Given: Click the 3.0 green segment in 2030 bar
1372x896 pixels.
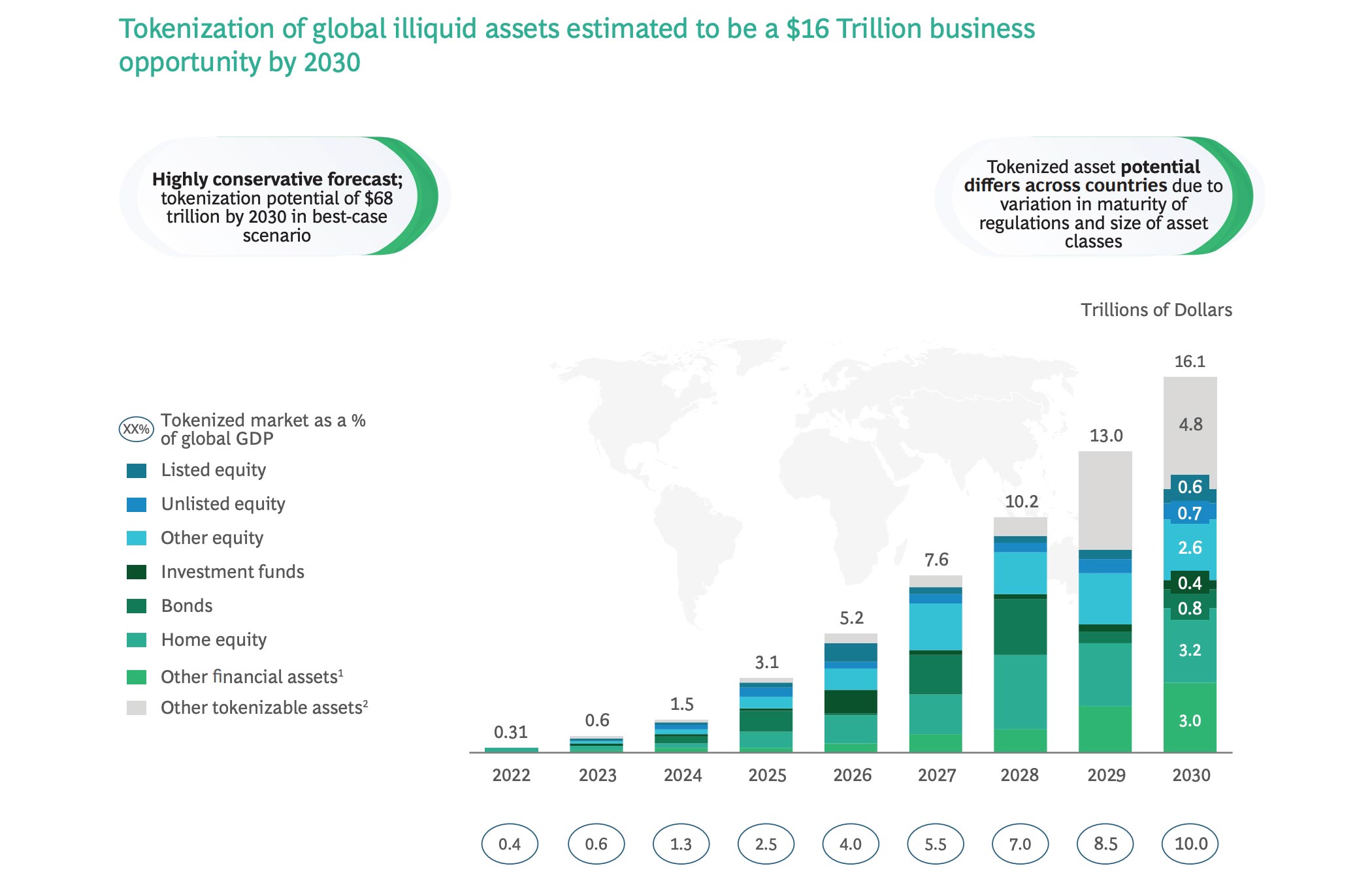Looking at the screenshot, I should (x=1190, y=720).
